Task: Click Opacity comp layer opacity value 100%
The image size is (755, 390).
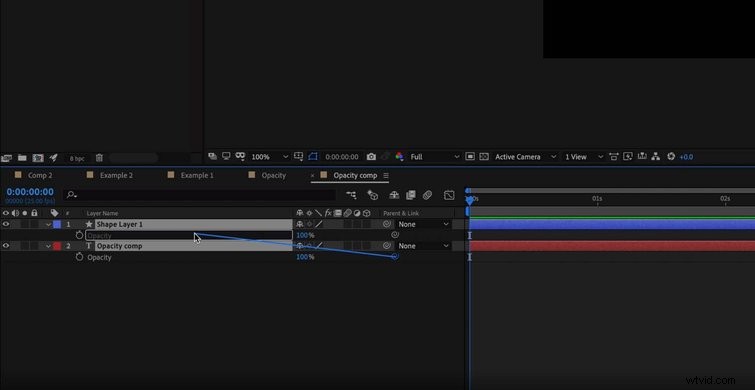Action: point(305,257)
